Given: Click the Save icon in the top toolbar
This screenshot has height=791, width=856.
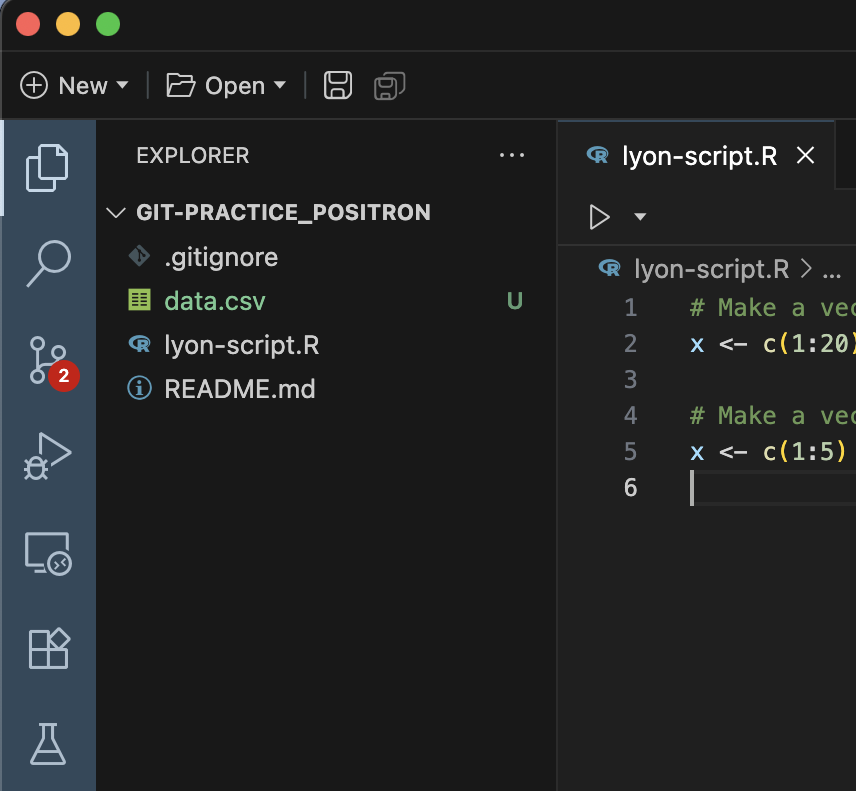Looking at the screenshot, I should [337, 85].
